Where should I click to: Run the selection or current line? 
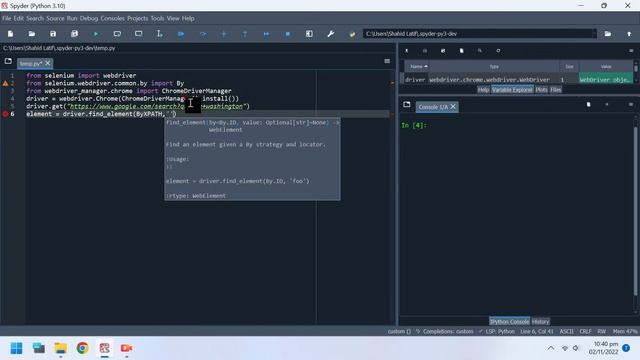[x=160, y=34]
